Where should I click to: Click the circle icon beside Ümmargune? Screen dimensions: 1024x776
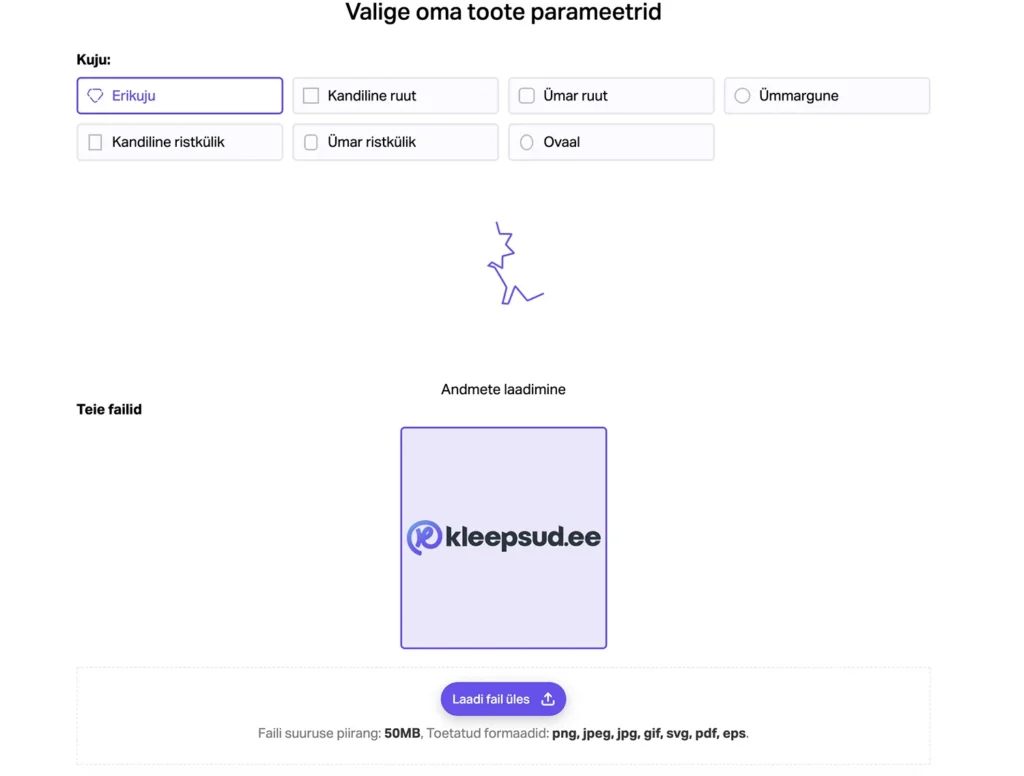click(742, 95)
